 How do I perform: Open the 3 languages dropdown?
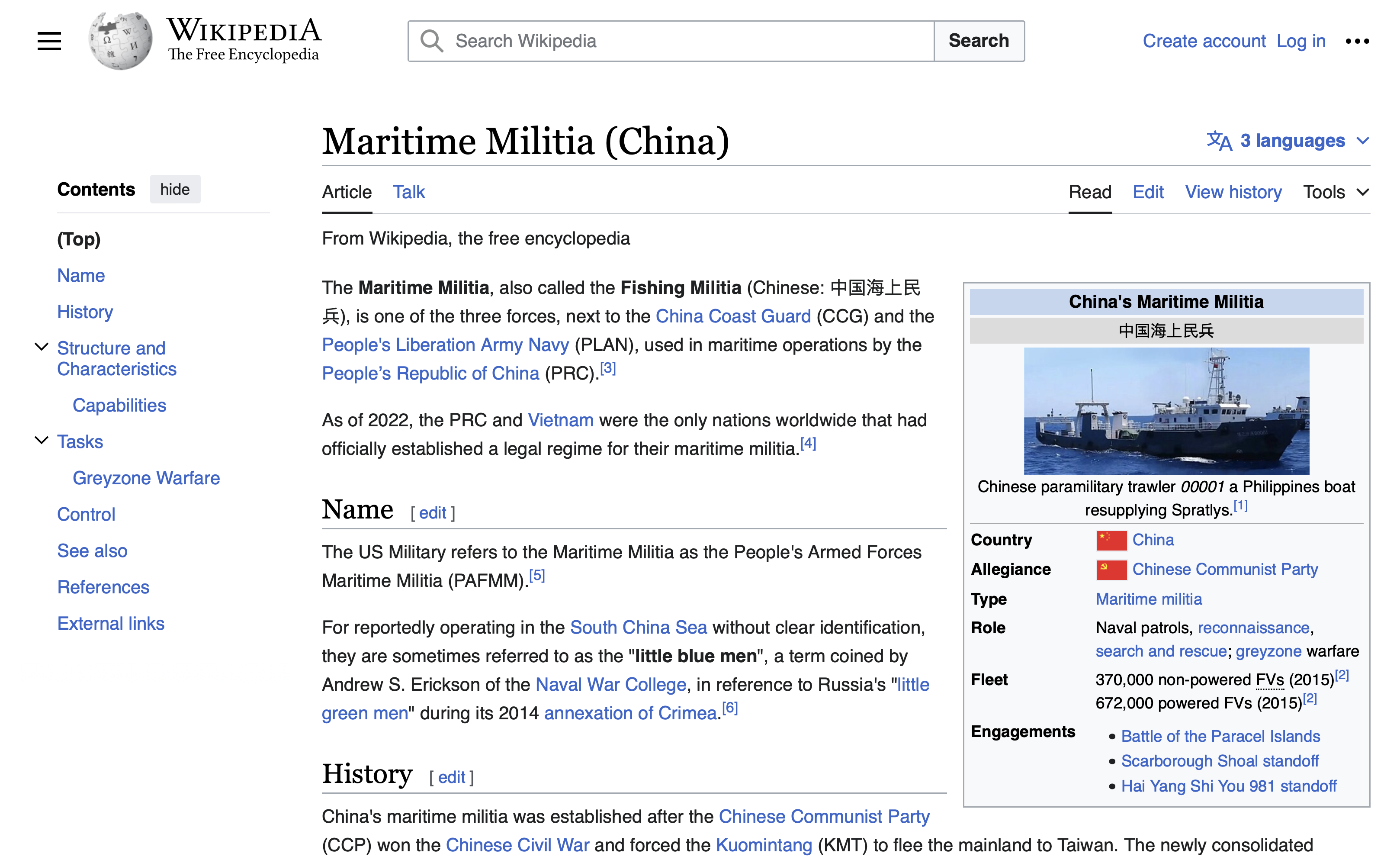click(1288, 140)
